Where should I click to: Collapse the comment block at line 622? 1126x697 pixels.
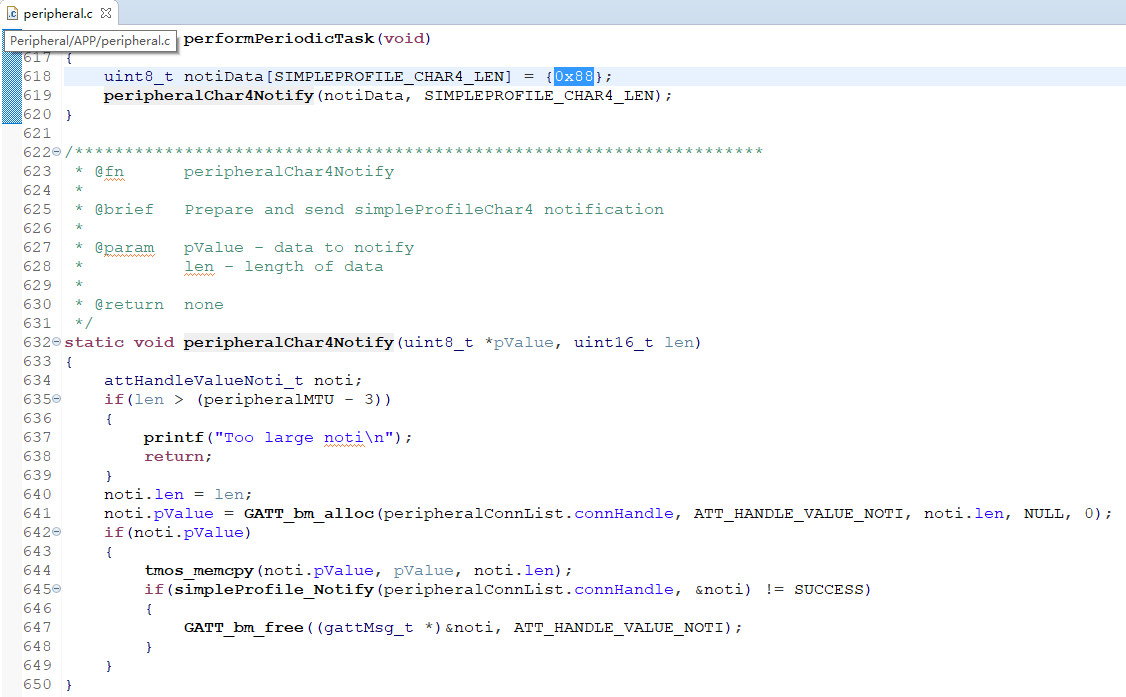click(56, 152)
